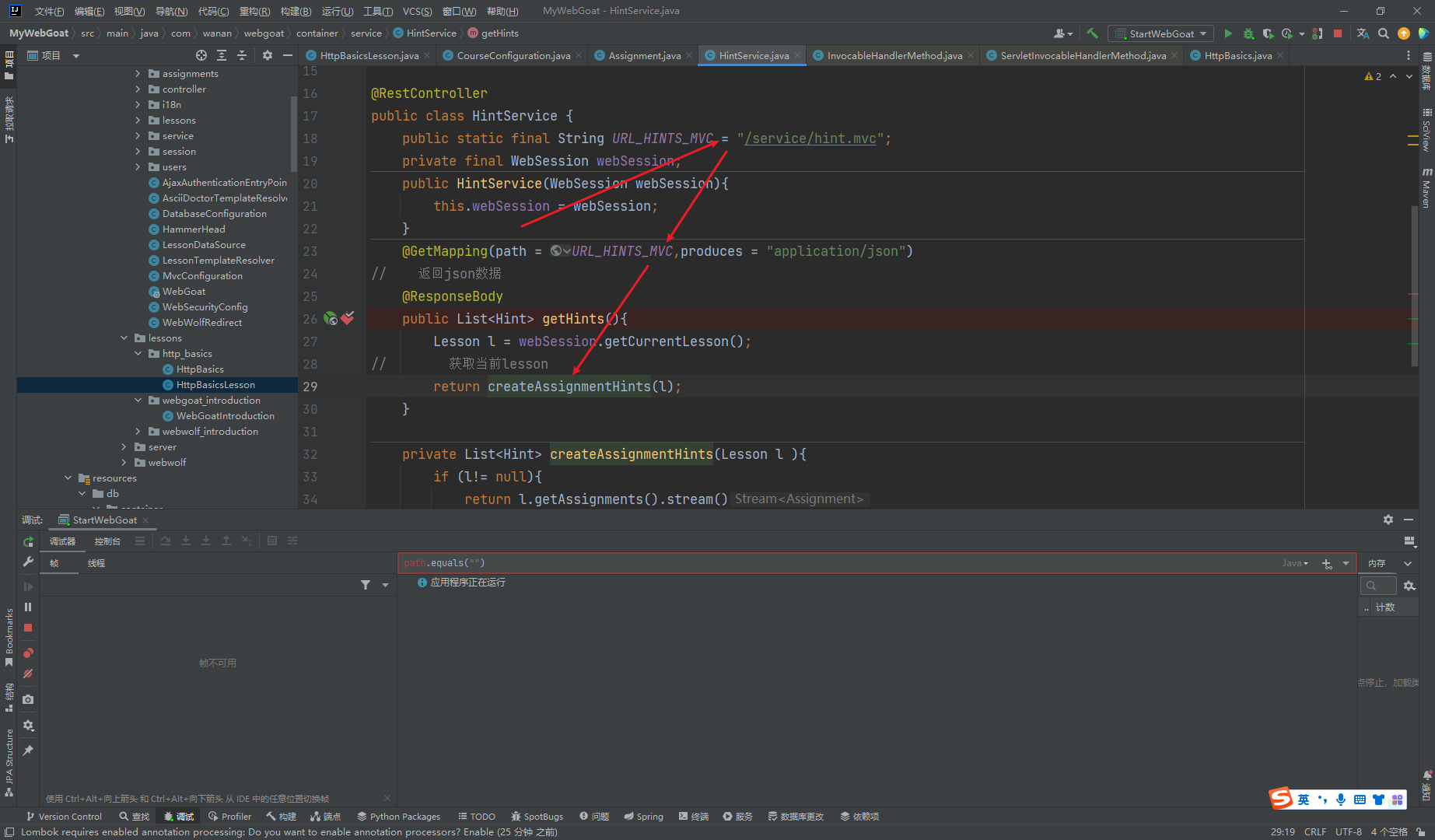Viewport: 1435px width, 840px height.
Task: Click the run gutter icon on line 26
Action: pyautogui.click(x=331, y=318)
